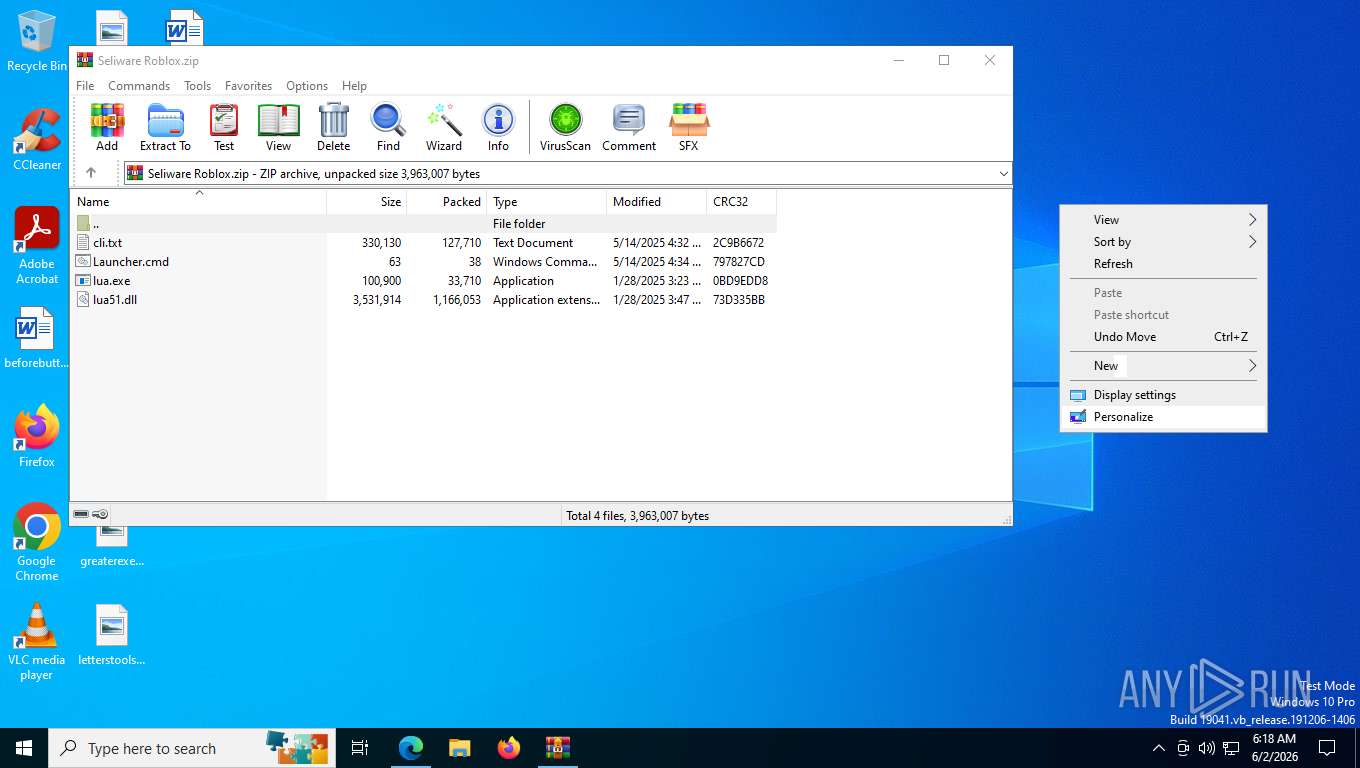Click Microsoft Edge in the taskbar

(x=411, y=748)
